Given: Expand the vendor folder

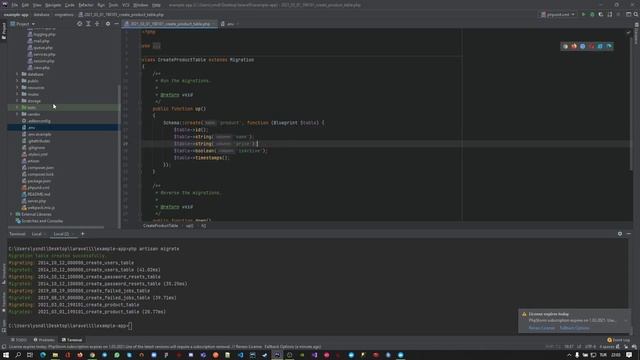Looking at the screenshot, I should click(x=17, y=114).
